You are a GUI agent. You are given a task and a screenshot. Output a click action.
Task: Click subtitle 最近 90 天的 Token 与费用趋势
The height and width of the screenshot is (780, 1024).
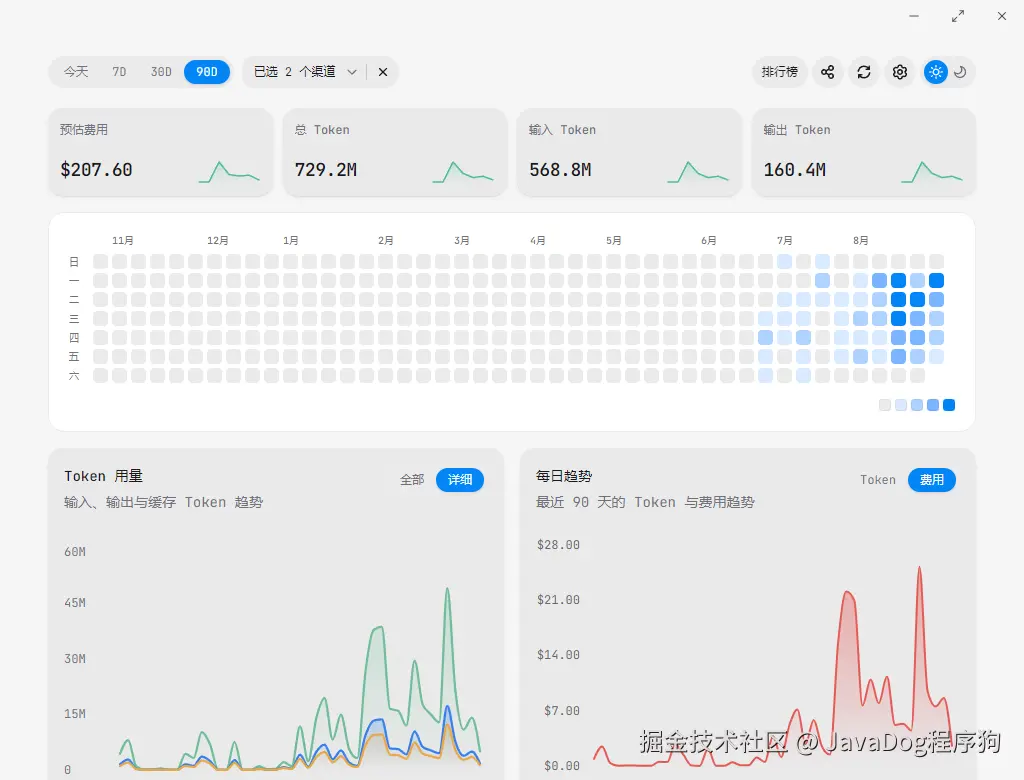click(645, 502)
